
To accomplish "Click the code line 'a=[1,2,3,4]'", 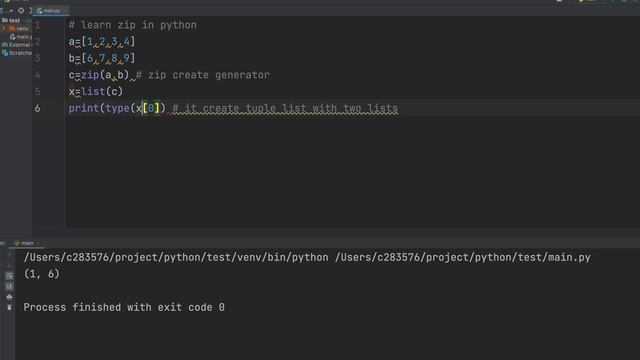I will tap(102, 42).
